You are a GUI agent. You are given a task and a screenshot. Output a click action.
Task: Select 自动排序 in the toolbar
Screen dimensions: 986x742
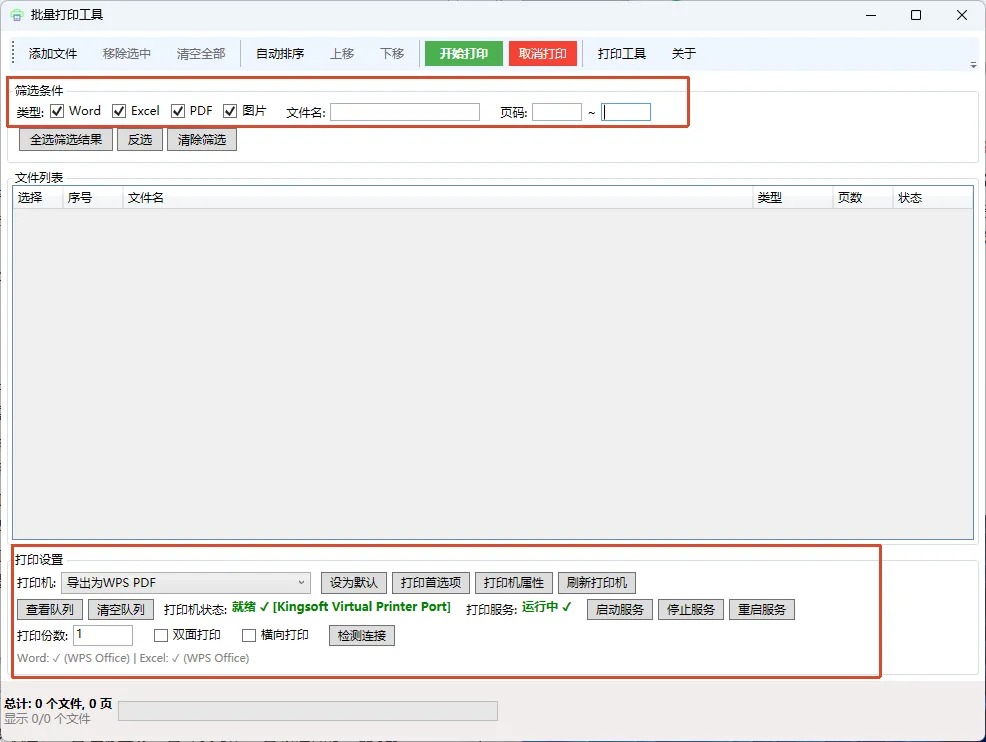tap(280, 53)
